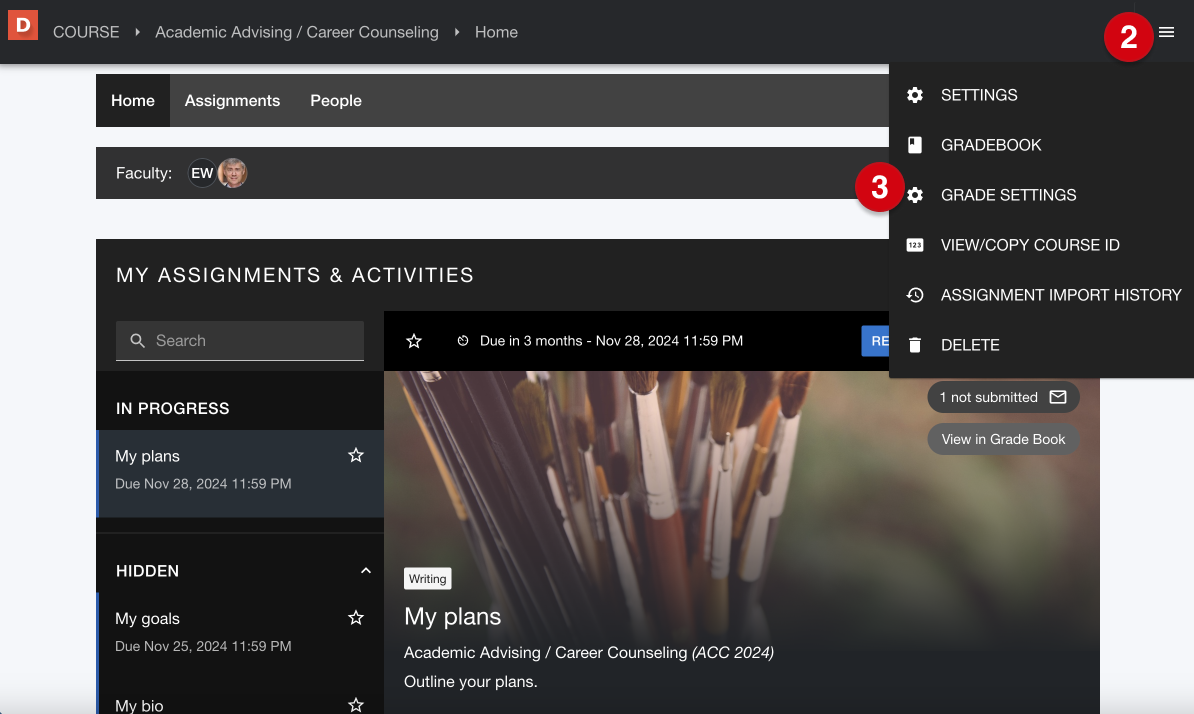1194x714 pixels.
Task: Collapse the Hidden section chevron
Action: 366,570
